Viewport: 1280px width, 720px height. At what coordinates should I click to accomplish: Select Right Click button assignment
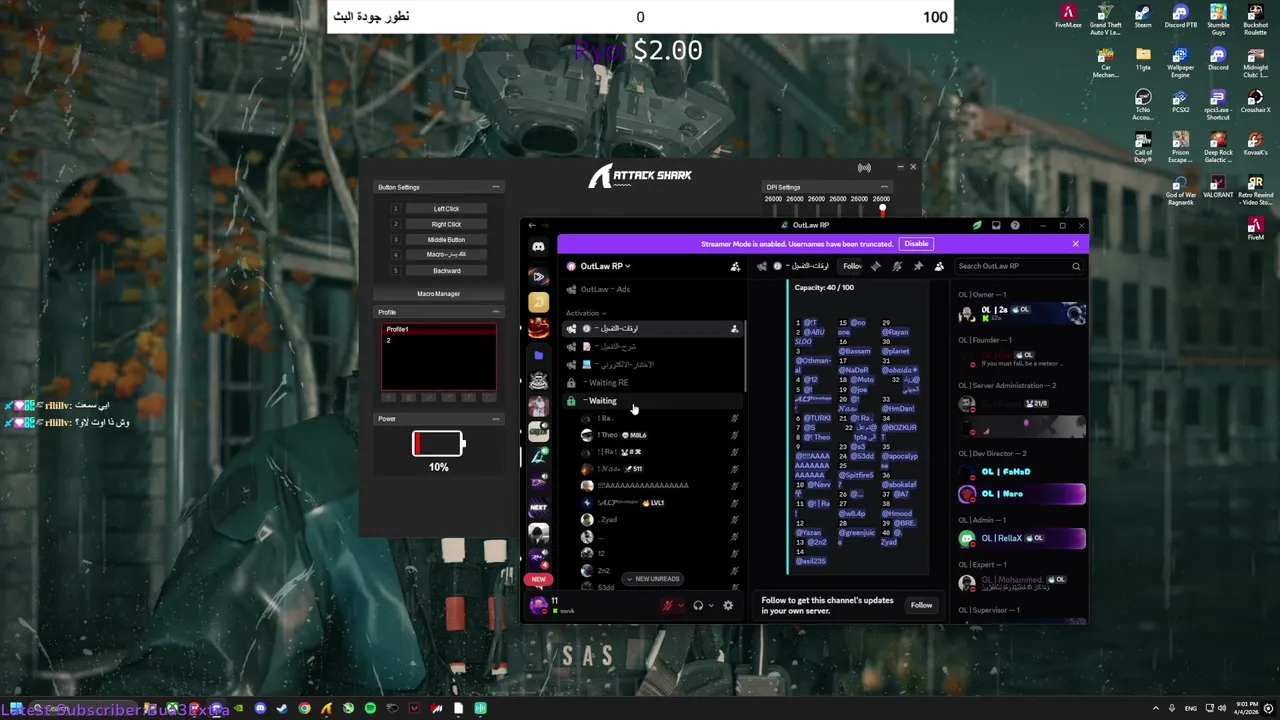[446, 224]
